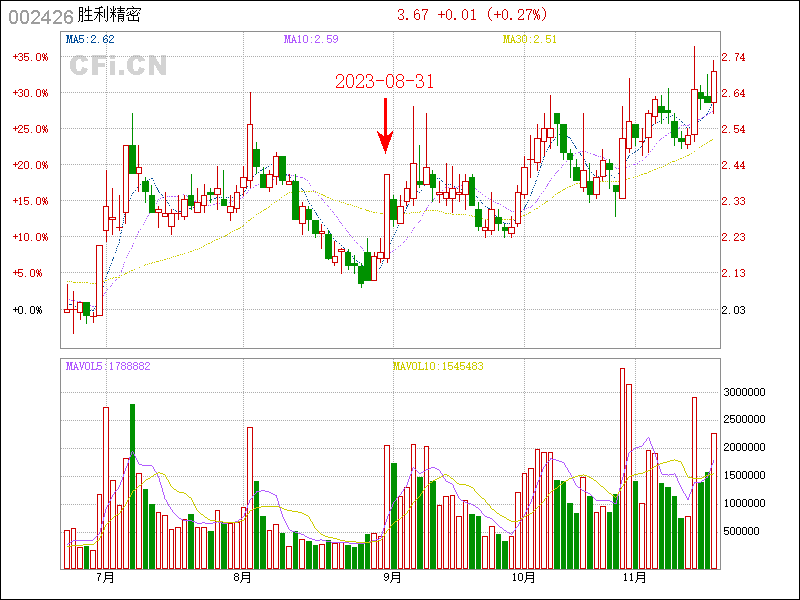Screen dimensions: 800x600
Task: Select 11月 on the time axis
Action: pos(634,577)
